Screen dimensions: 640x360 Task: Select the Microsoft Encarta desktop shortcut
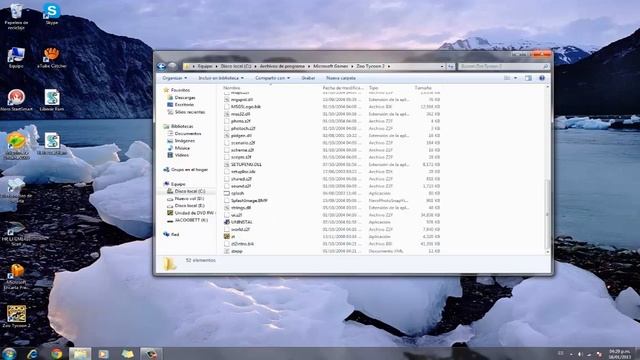coord(16,277)
